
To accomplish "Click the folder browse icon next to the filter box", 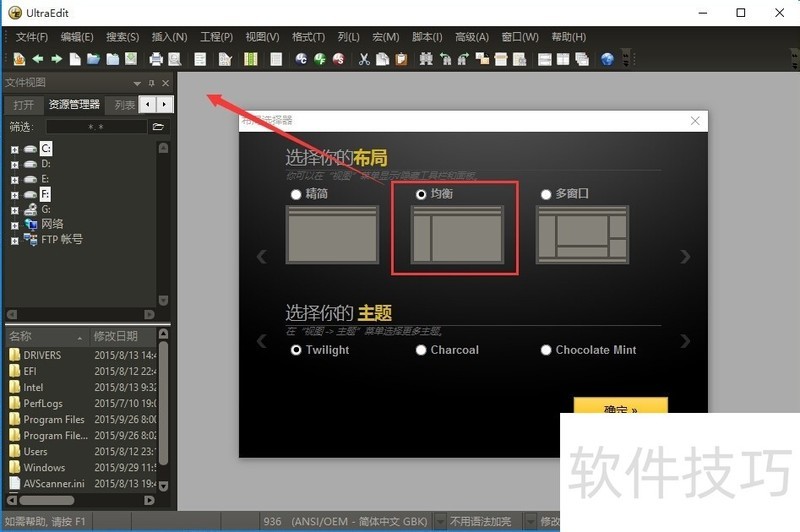I will [x=158, y=126].
